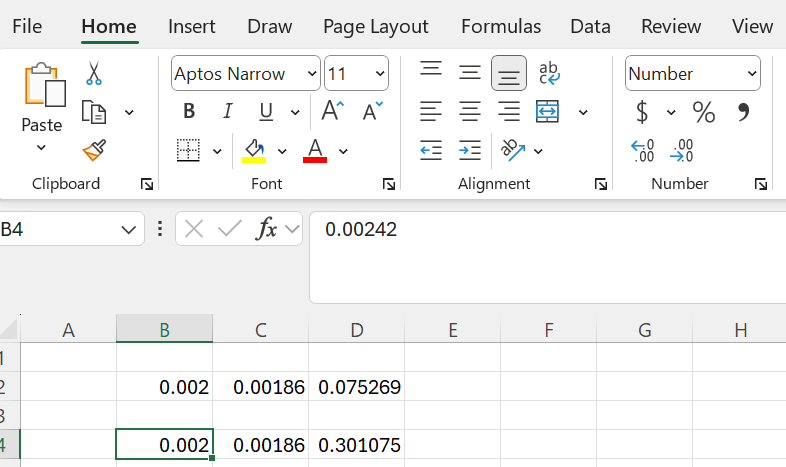786x467 pixels.
Task: Open the File tab
Action: [27, 26]
